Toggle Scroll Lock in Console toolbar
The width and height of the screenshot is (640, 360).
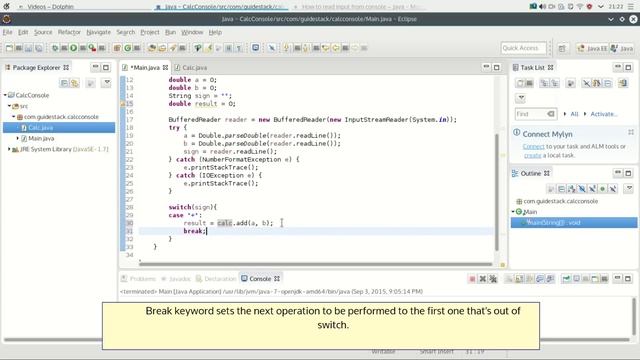pyautogui.click(x=519, y=279)
